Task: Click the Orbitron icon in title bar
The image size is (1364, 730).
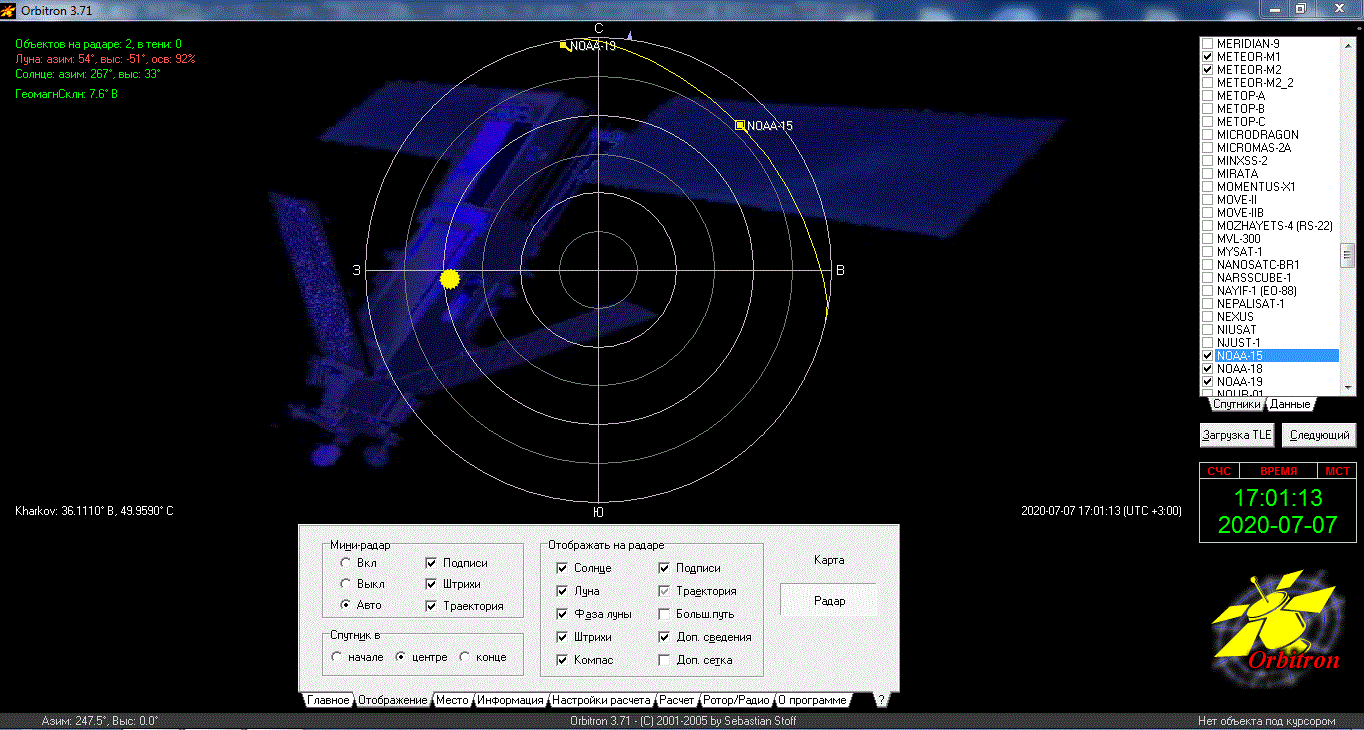Action: [9, 9]
